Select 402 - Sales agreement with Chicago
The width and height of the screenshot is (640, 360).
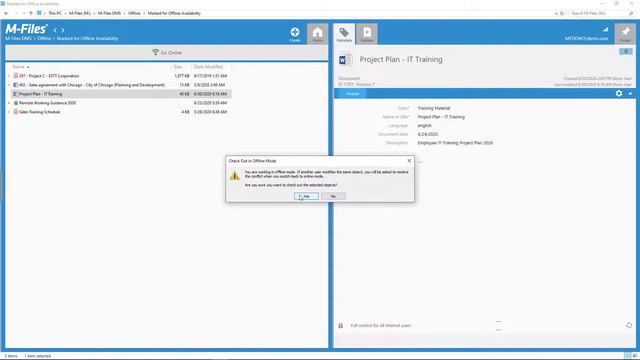(92, 85)
